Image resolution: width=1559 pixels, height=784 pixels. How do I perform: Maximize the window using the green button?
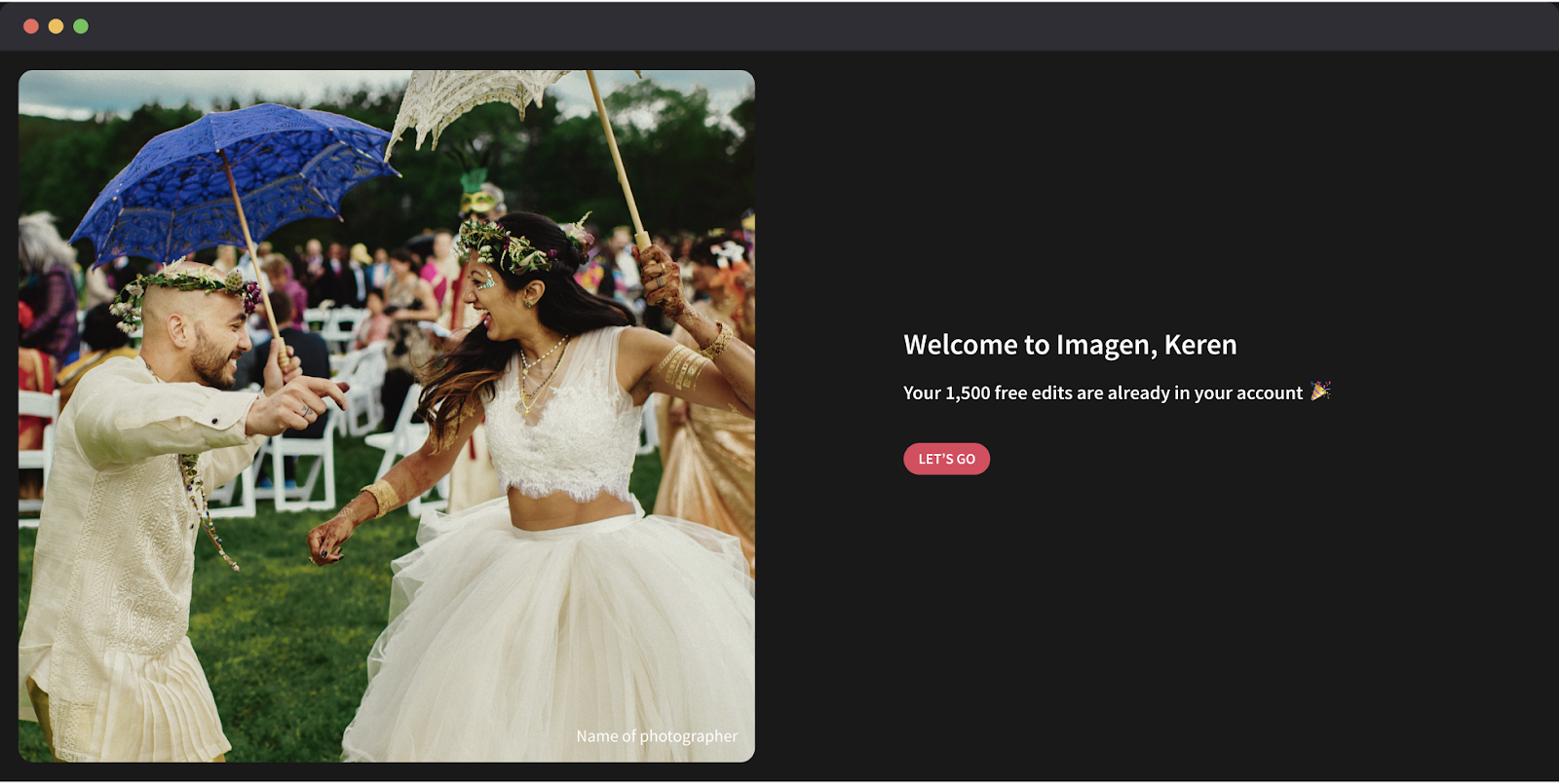[x=81, y=26]
